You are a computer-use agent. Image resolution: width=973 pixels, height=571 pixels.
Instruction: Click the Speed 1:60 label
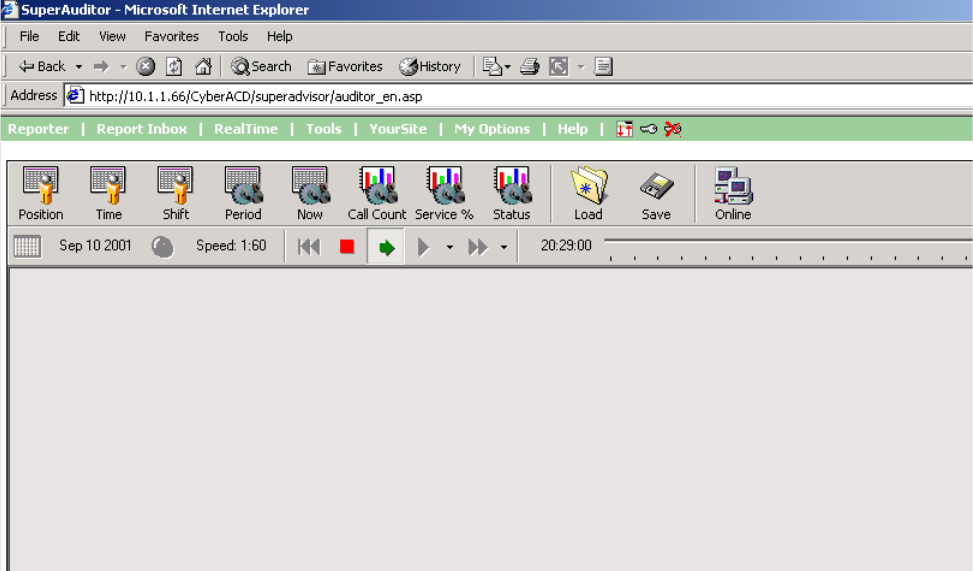[x=231, y=245]
